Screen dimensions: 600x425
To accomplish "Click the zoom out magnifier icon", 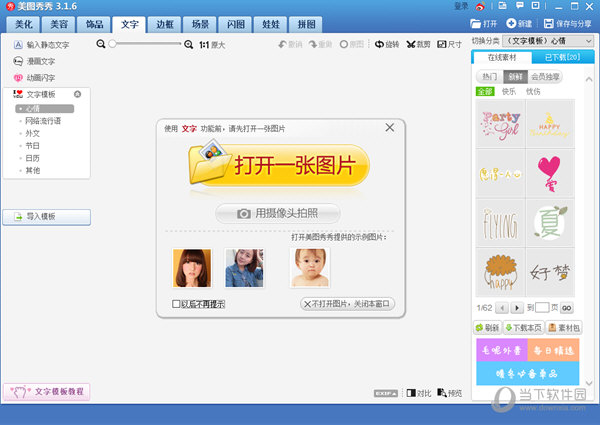I will (x=101, y=44).
